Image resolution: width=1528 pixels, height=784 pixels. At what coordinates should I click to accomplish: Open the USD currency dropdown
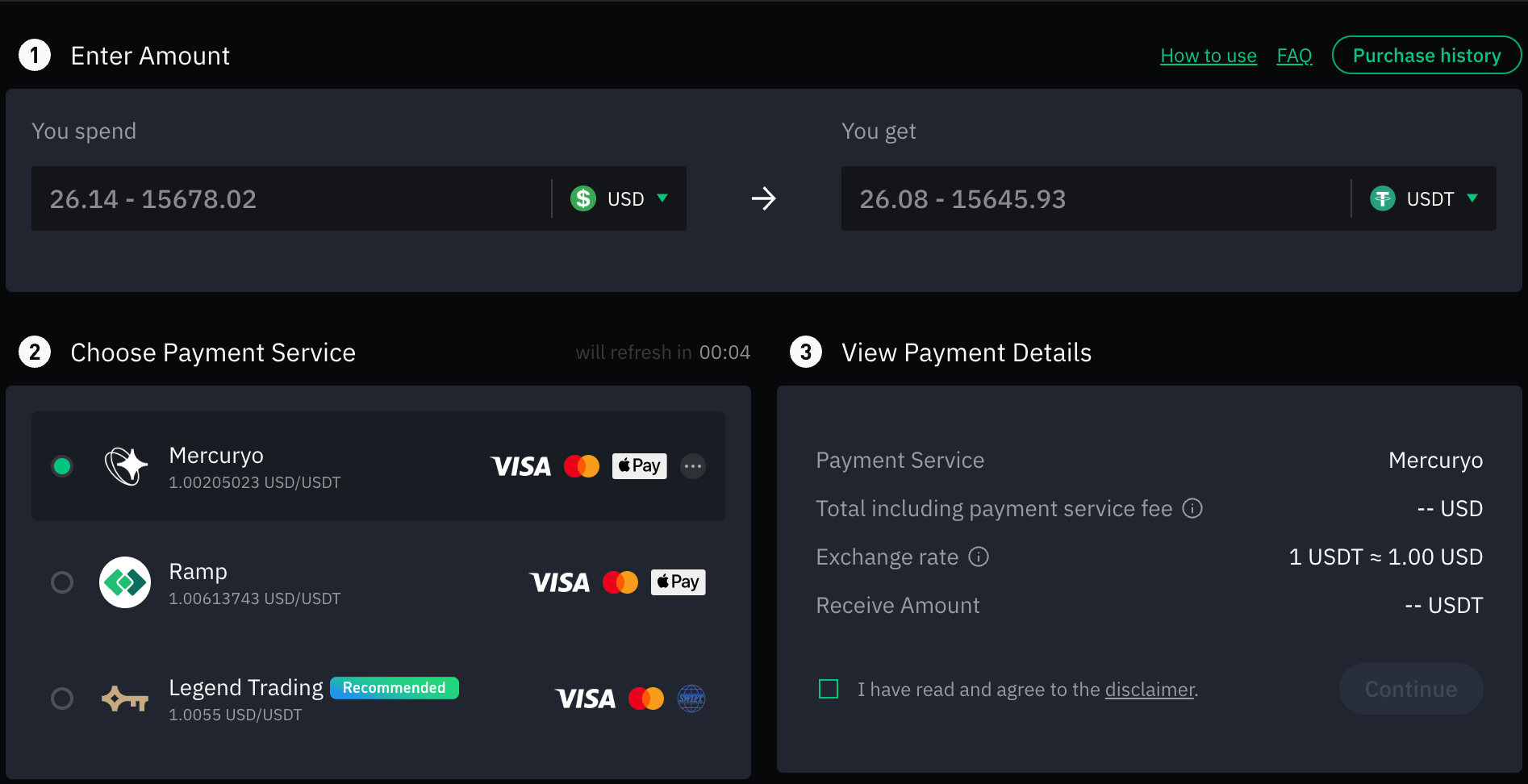pos(620,198)
